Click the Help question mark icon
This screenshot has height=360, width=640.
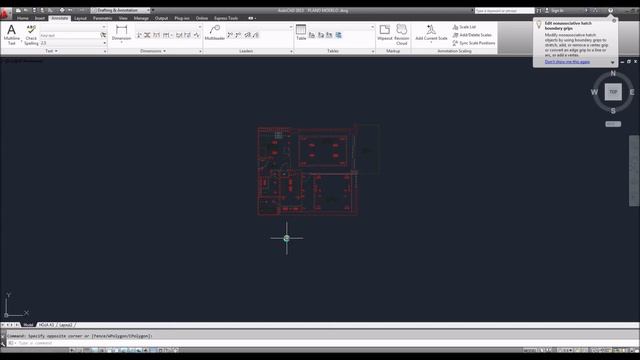[611, 11]
